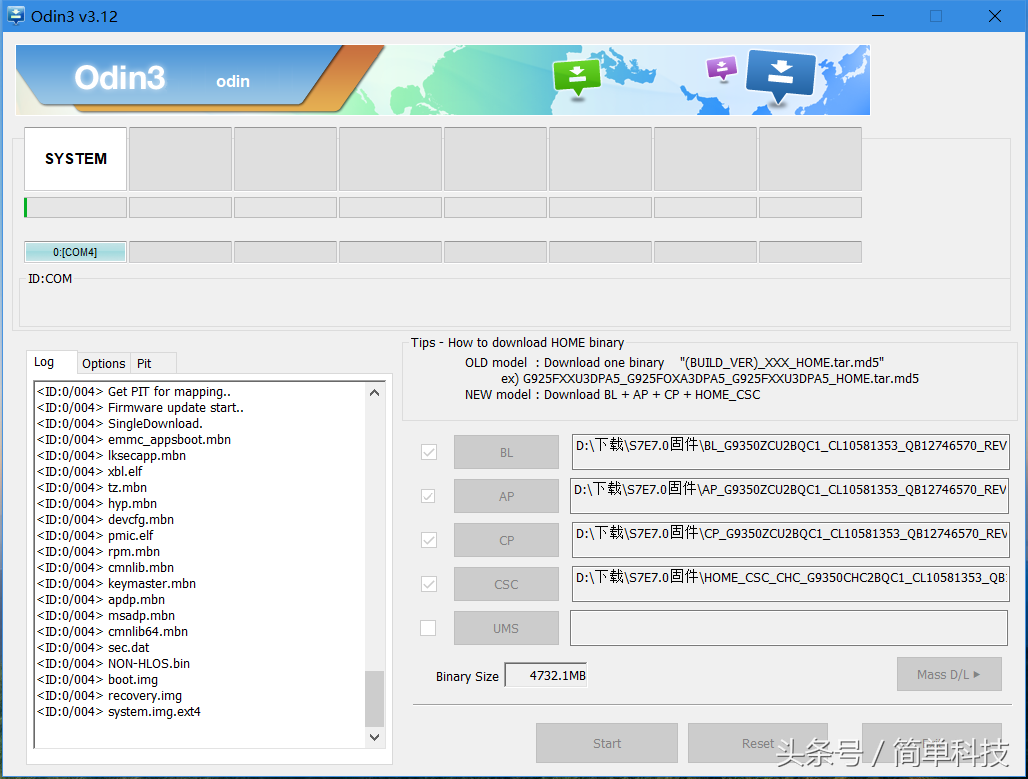Click log line 'system.img.ext4'
This screenshot has height=779, width=1028.
(x=119, y=711)
